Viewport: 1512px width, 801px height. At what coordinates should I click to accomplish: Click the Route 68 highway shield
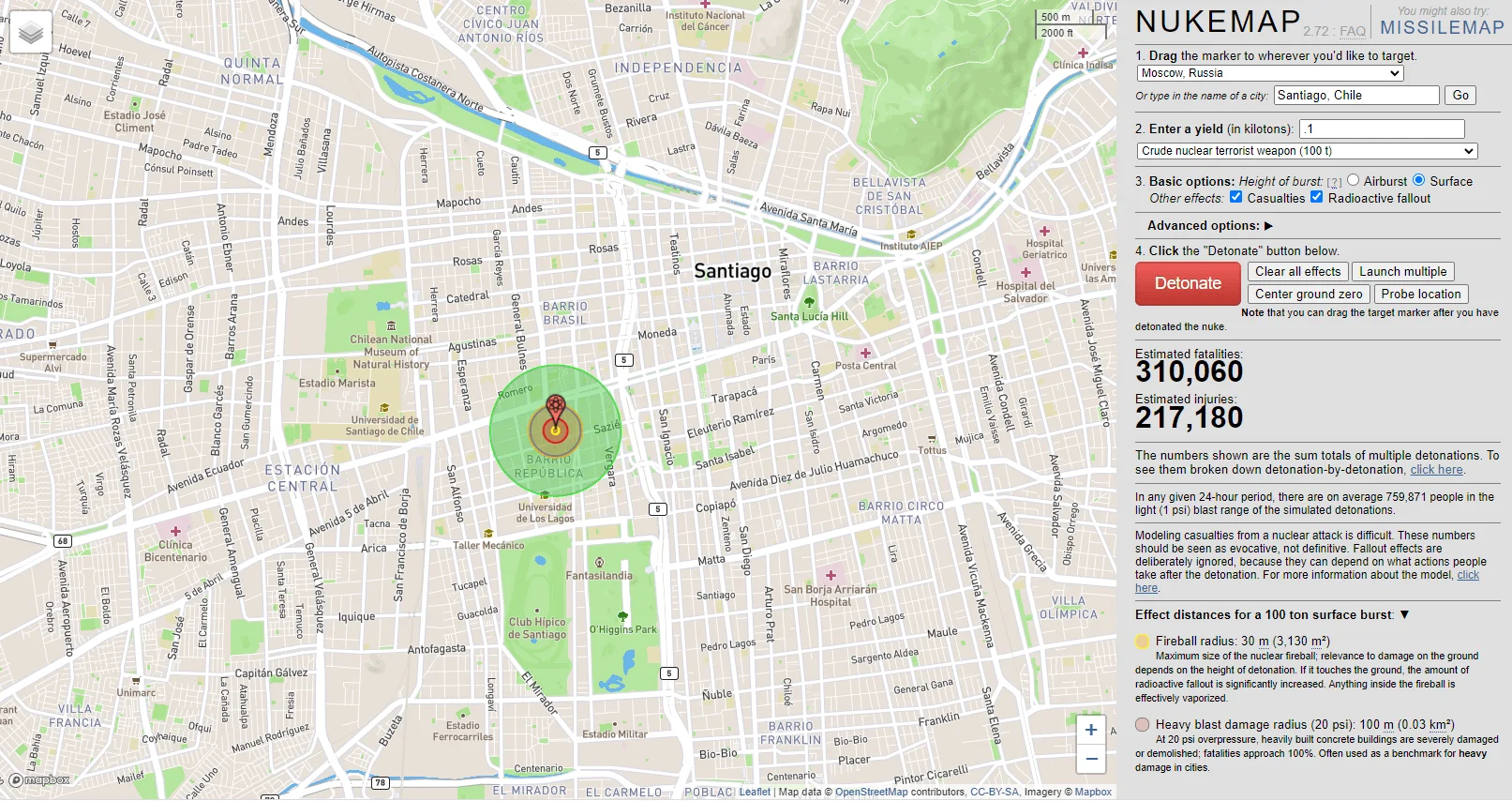click(63, 541)
